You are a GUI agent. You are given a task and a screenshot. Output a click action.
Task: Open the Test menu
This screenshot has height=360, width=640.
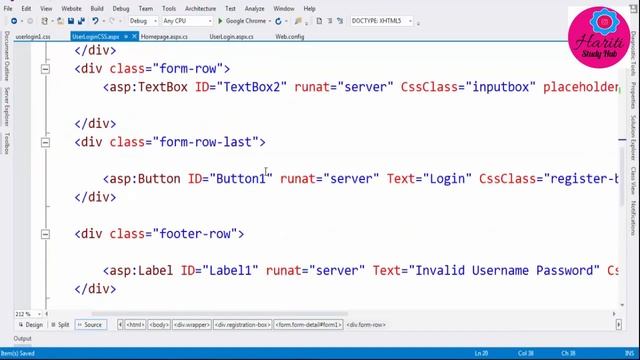point(230,8)
